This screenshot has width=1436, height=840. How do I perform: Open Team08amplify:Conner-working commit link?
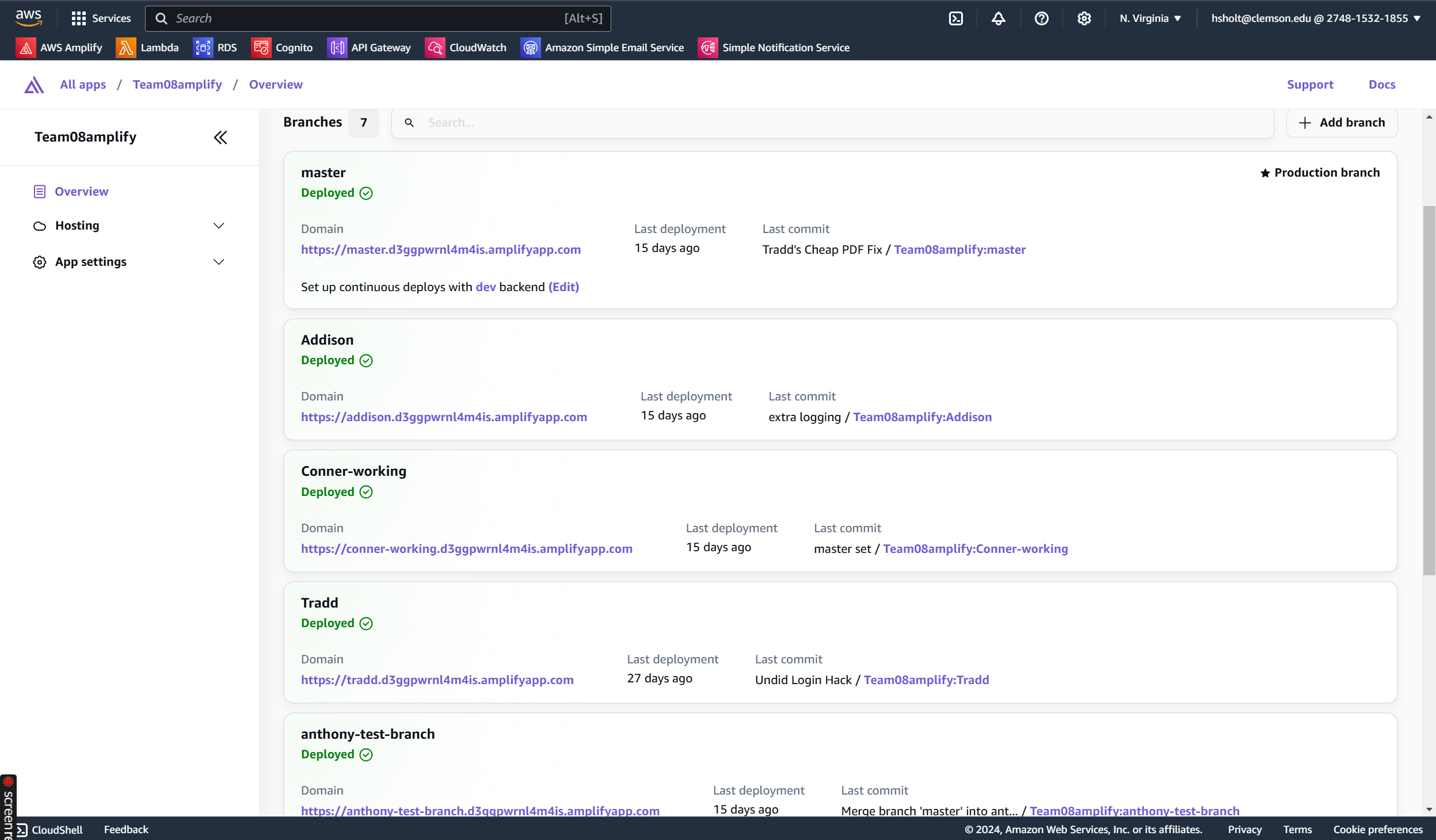pos(976,549)
